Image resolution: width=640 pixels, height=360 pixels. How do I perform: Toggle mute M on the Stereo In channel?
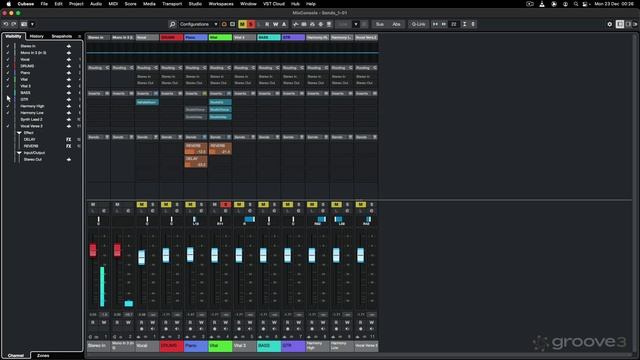pos(93,204)
